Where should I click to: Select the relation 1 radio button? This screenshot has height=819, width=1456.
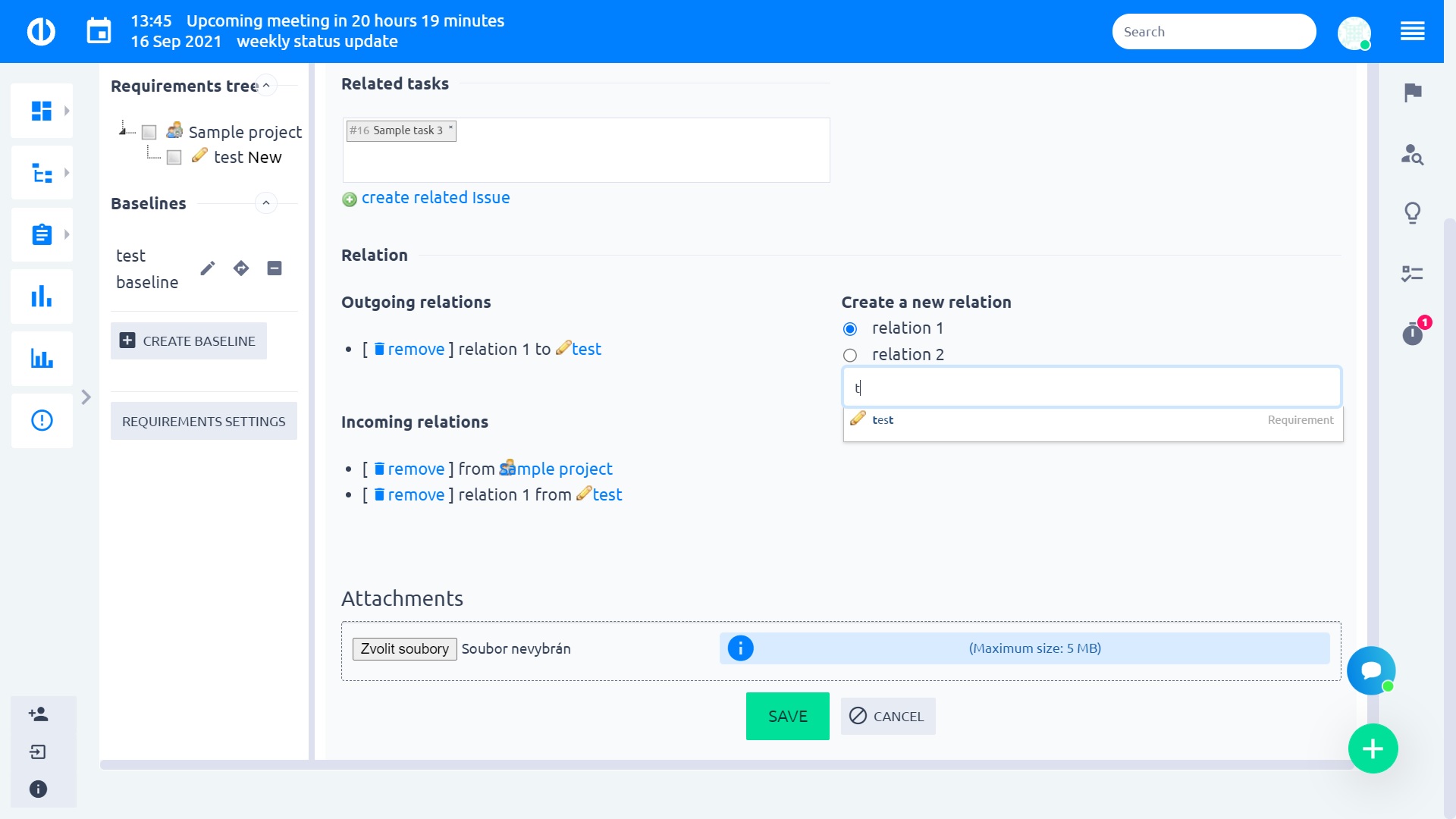click(850, 328)
